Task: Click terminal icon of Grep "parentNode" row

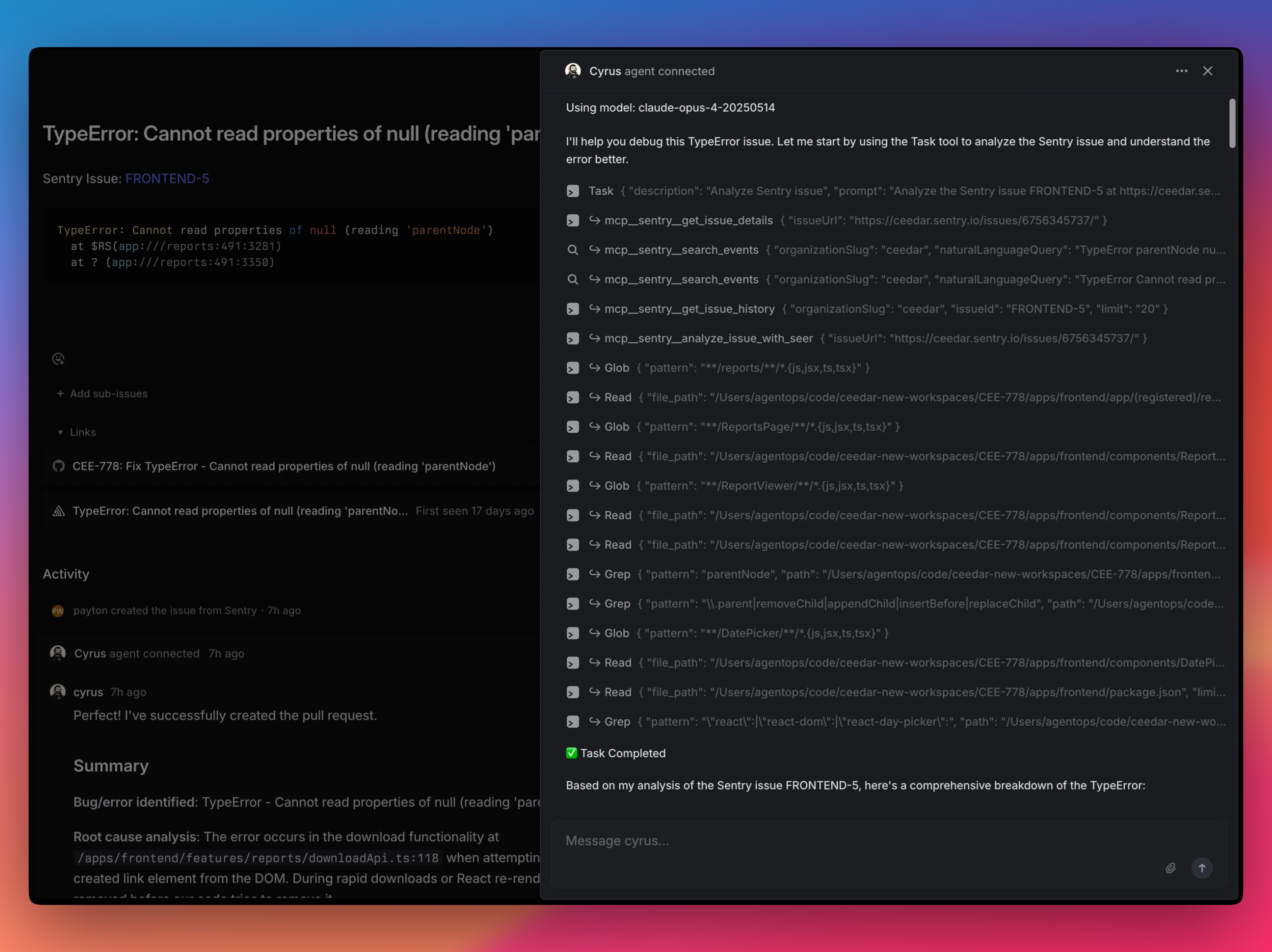Action: [573, 574]
